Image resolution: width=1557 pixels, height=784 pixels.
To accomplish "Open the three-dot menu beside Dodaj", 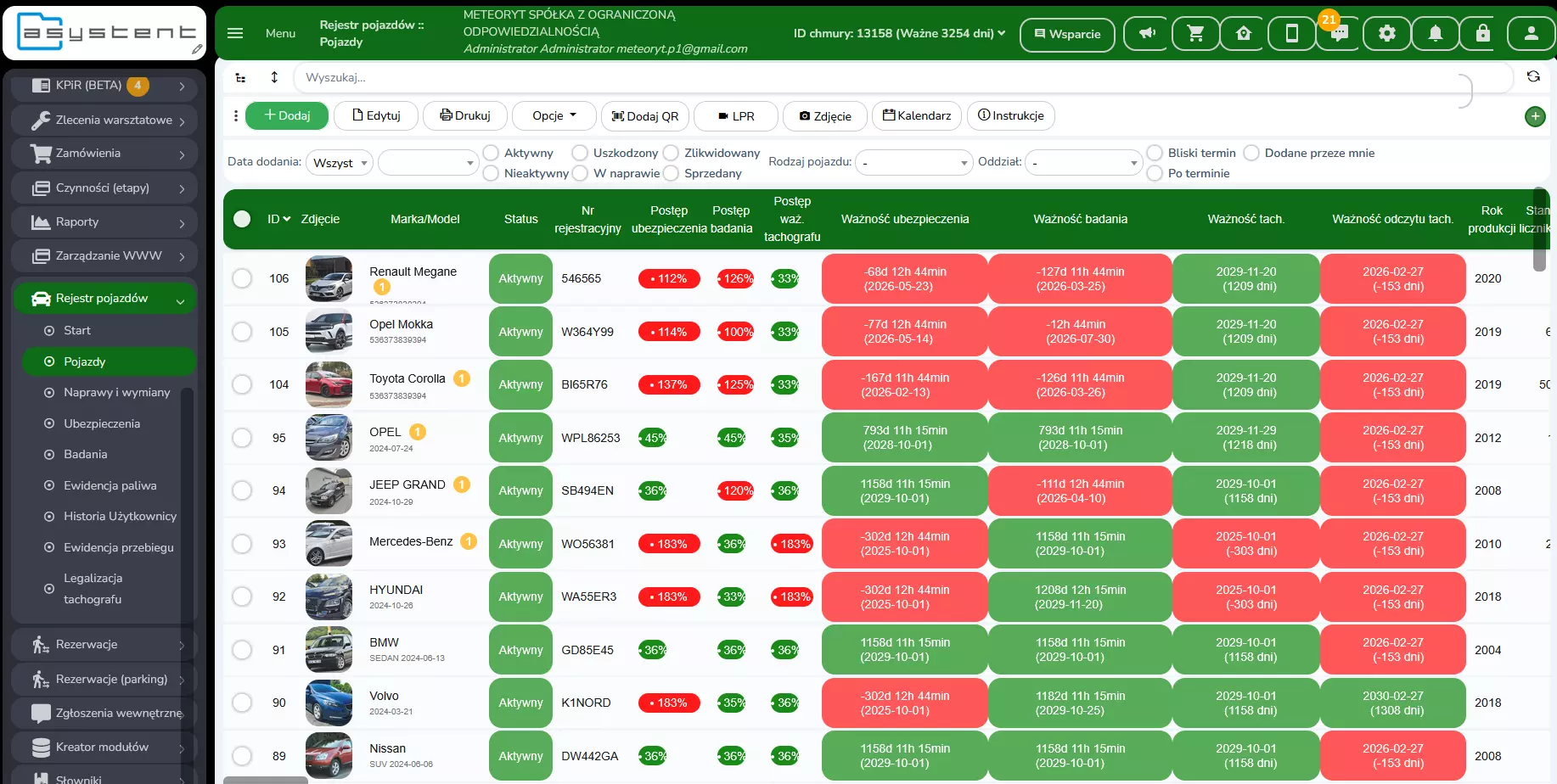I will point(235,115).
